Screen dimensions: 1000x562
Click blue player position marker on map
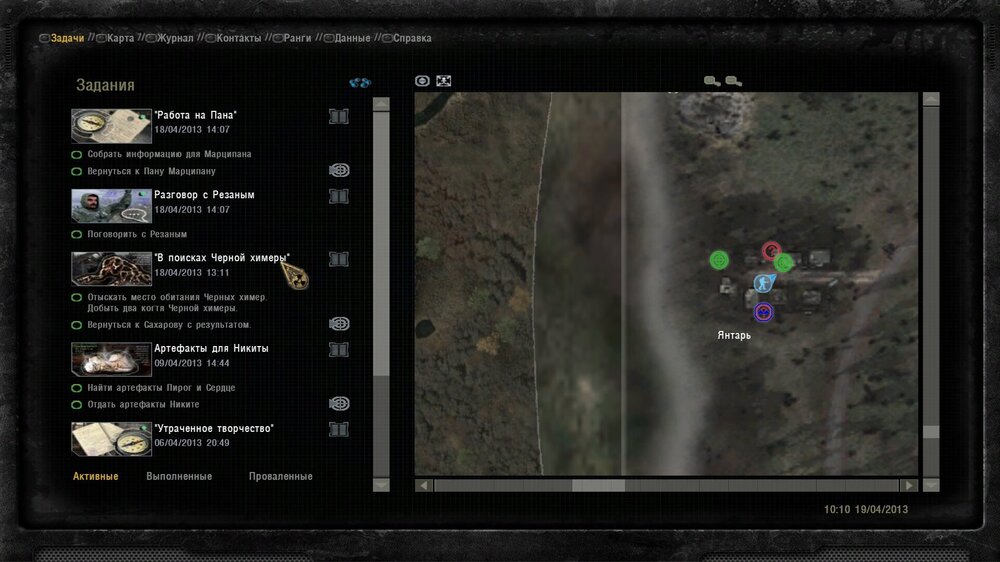764,283
